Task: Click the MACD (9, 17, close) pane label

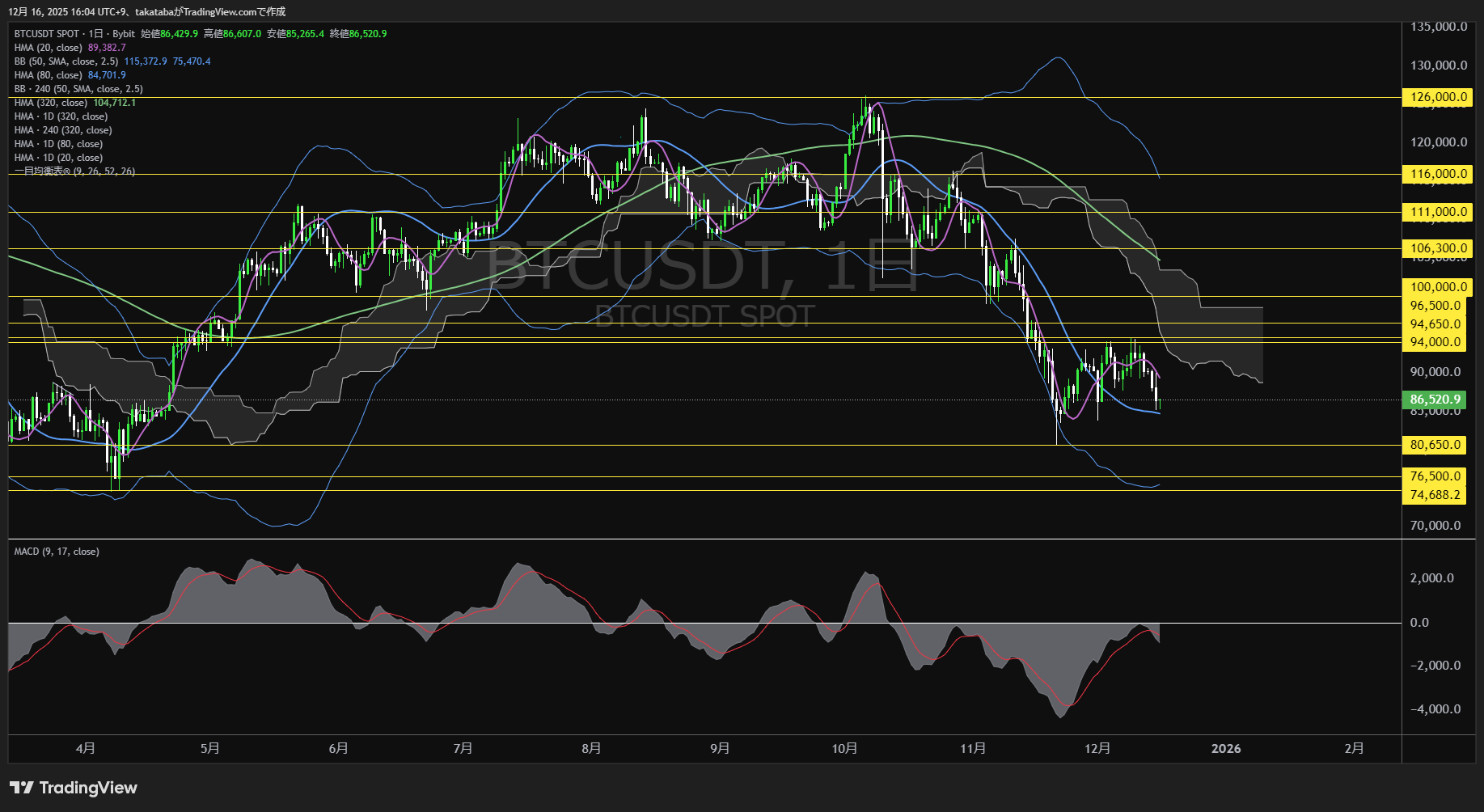Action: tap(55, 551)
